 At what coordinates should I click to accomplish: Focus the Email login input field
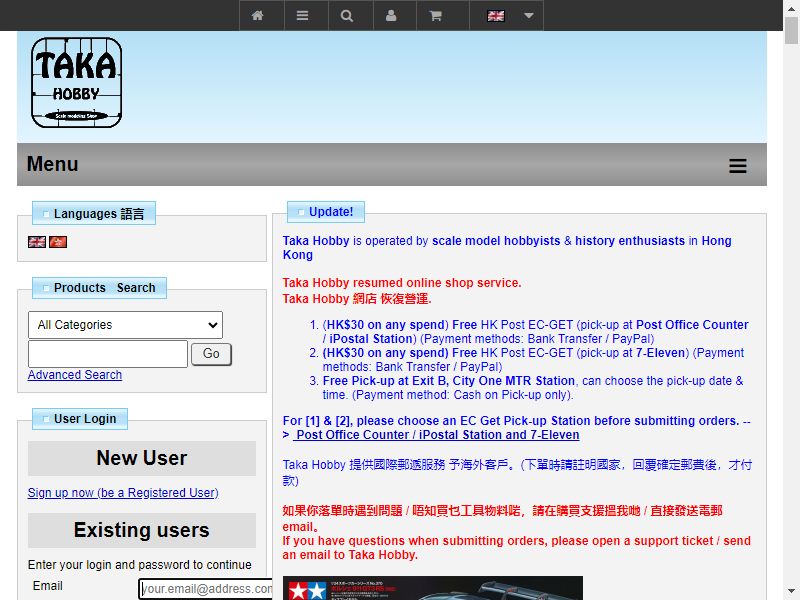point(206,589)
